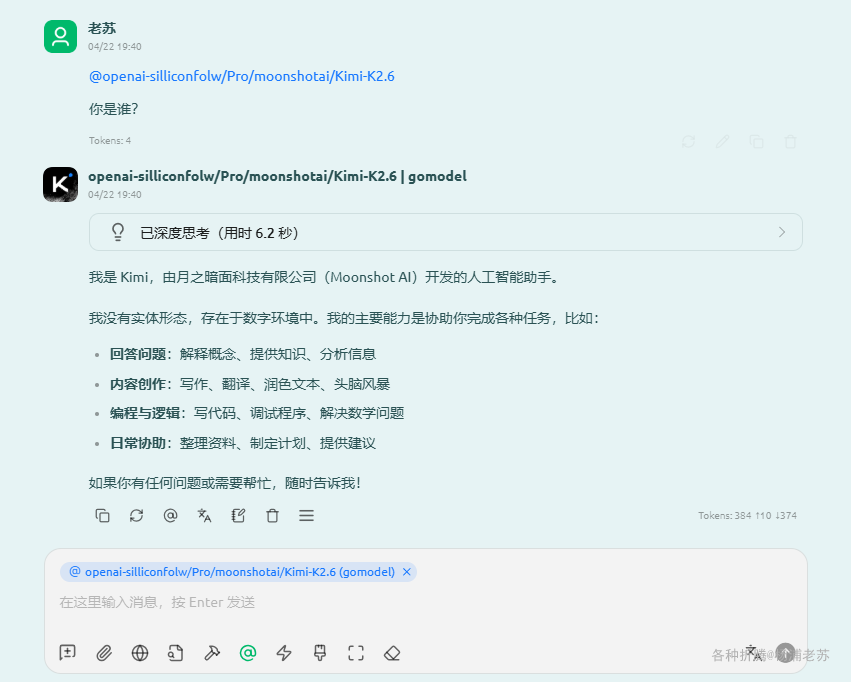This screenshot has height=682, width=851.
Task: Regenerate from the faded icon on 老苏's message
Action: [688, 142]
